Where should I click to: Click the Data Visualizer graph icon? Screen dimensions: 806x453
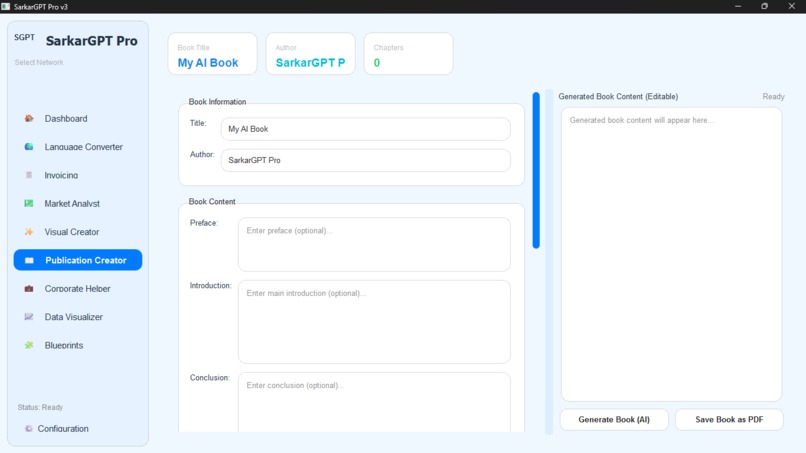[29, 317]
